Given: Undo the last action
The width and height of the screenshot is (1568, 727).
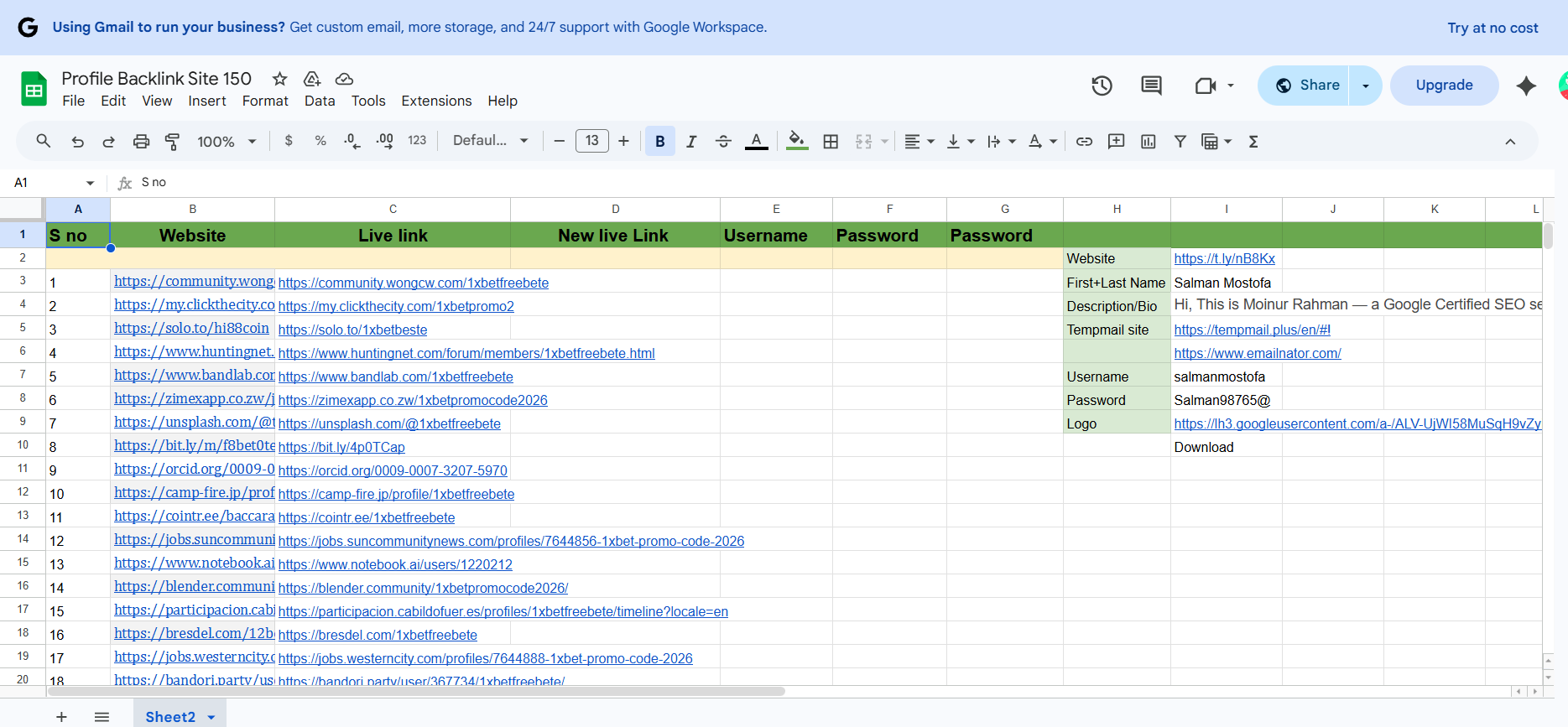Looking at the screenshot, I should 77,141.
